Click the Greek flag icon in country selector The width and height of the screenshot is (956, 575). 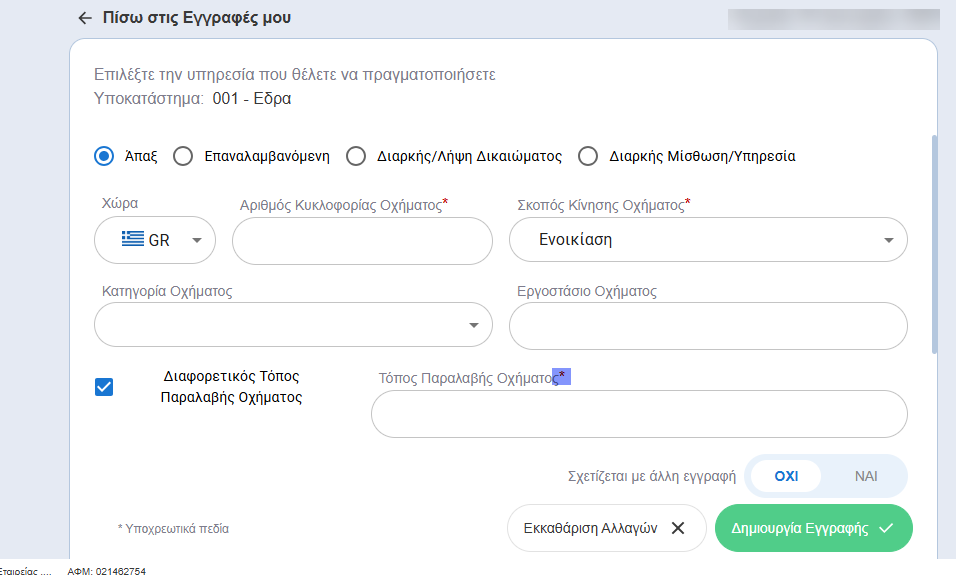coord(132,240)
